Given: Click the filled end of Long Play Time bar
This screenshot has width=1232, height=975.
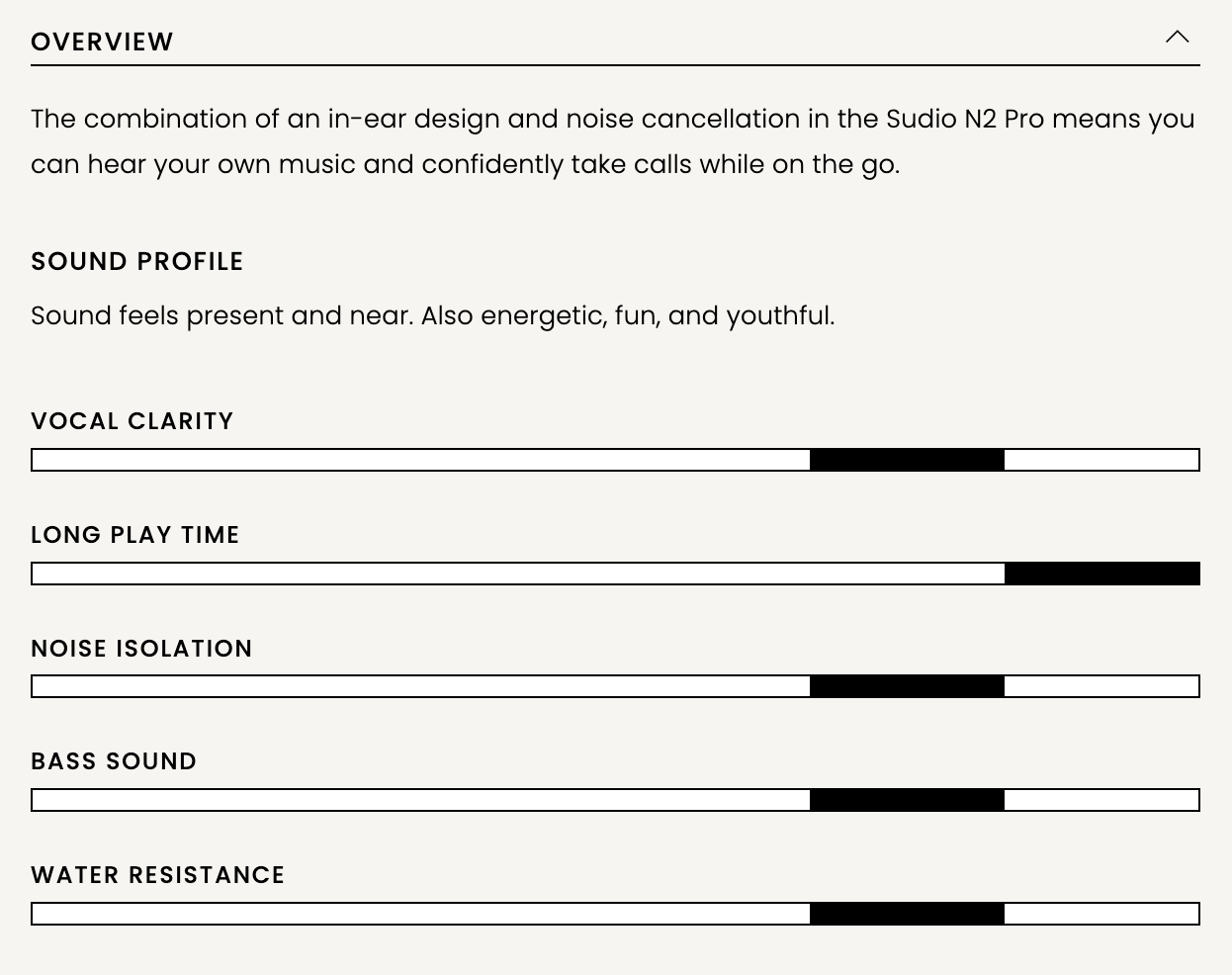Looking at the screenshot, I should pos(1101,574).
